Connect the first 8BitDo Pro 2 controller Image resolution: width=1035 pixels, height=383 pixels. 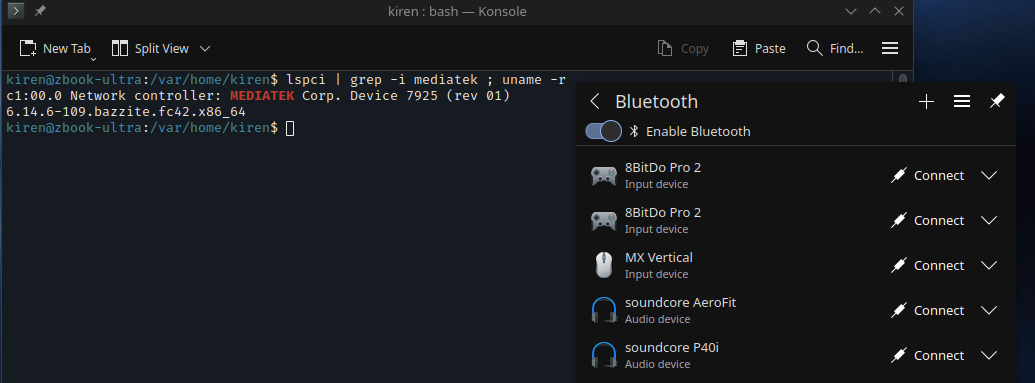coord(927,176)
